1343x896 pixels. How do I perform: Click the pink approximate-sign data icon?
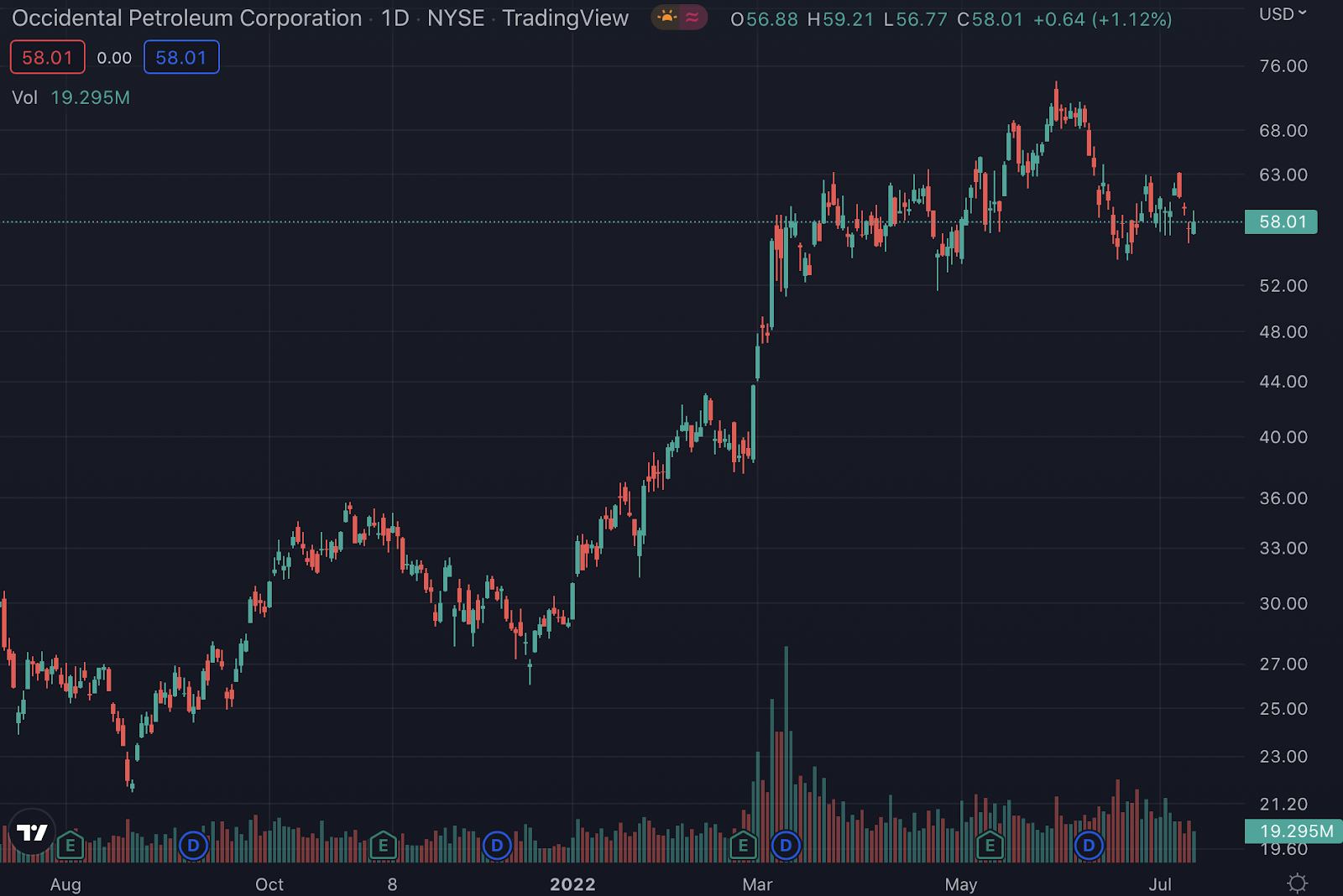click(x=692, y=18)
